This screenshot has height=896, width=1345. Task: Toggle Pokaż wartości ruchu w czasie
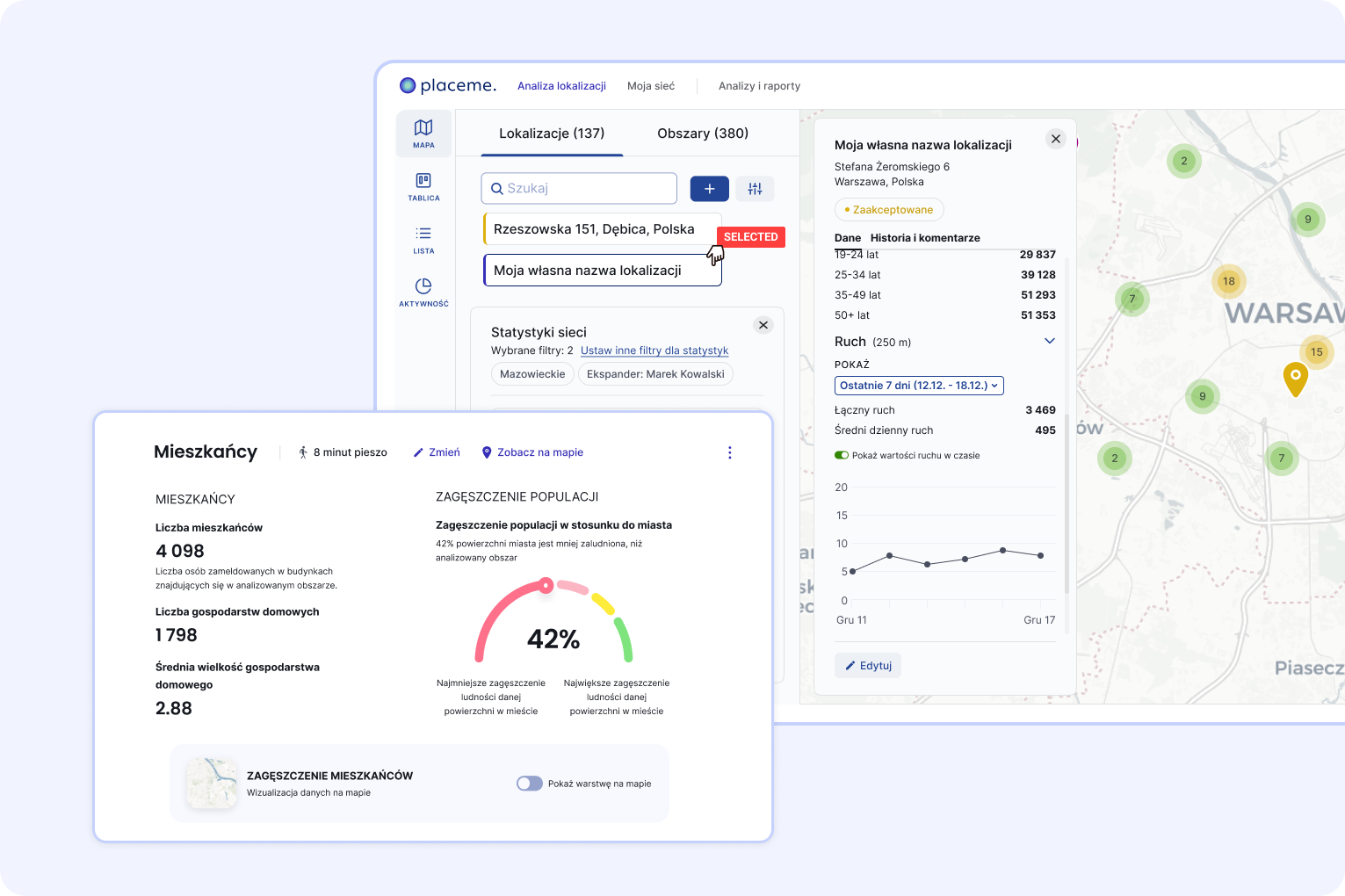coord(842,455)
